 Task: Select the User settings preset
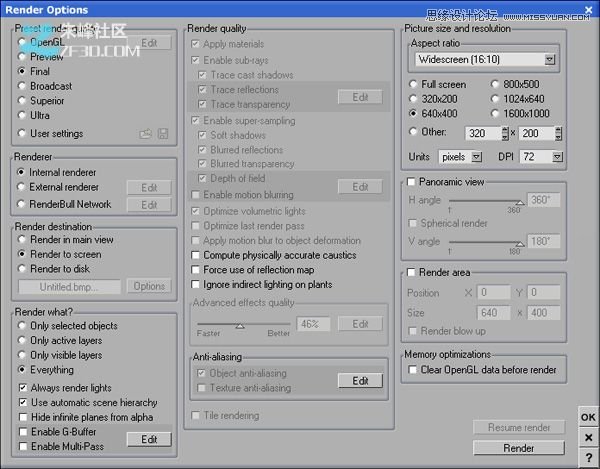(x=22, y=134)
